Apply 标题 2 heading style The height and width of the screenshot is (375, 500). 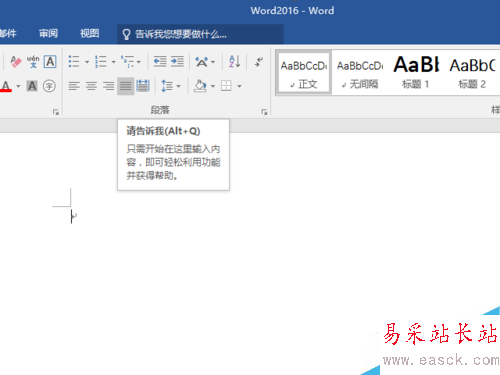[x=472, y=73]
